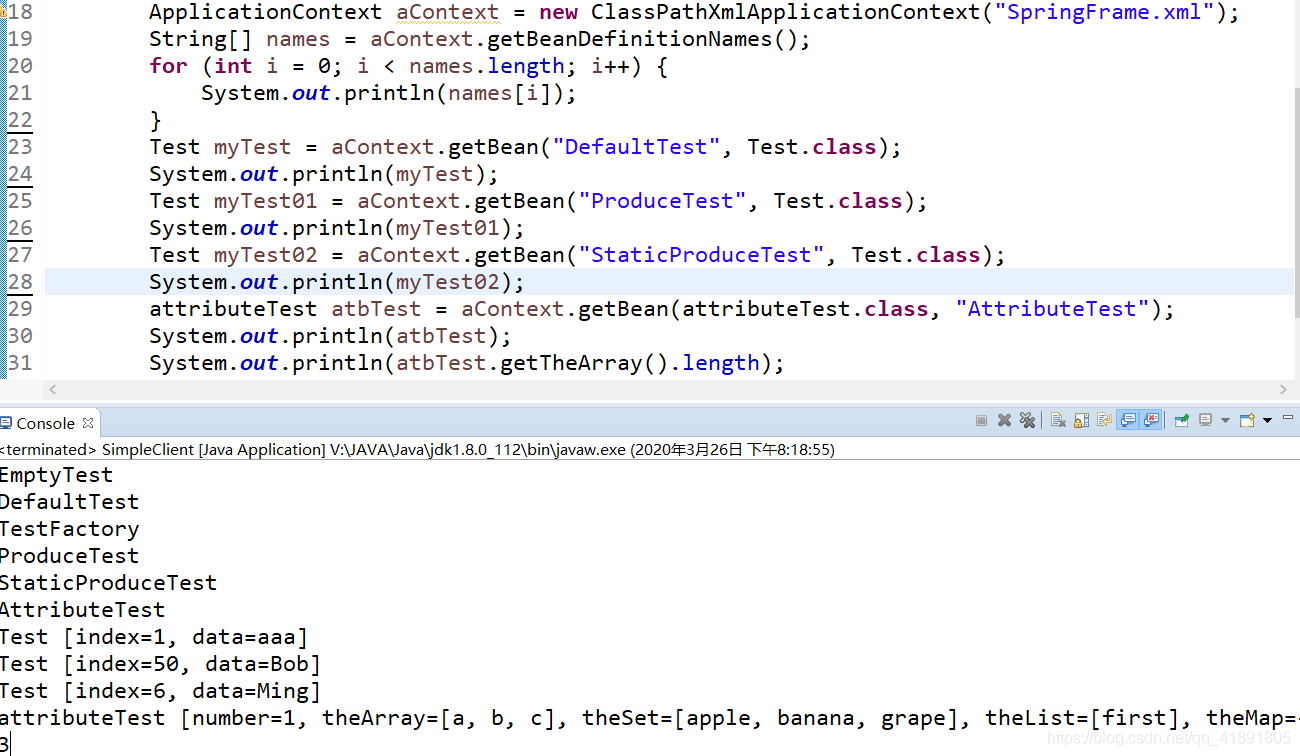Click the "ProduceTest" string in the code
The height and width of the screenshot is (756, 1300).
point(662,201)
